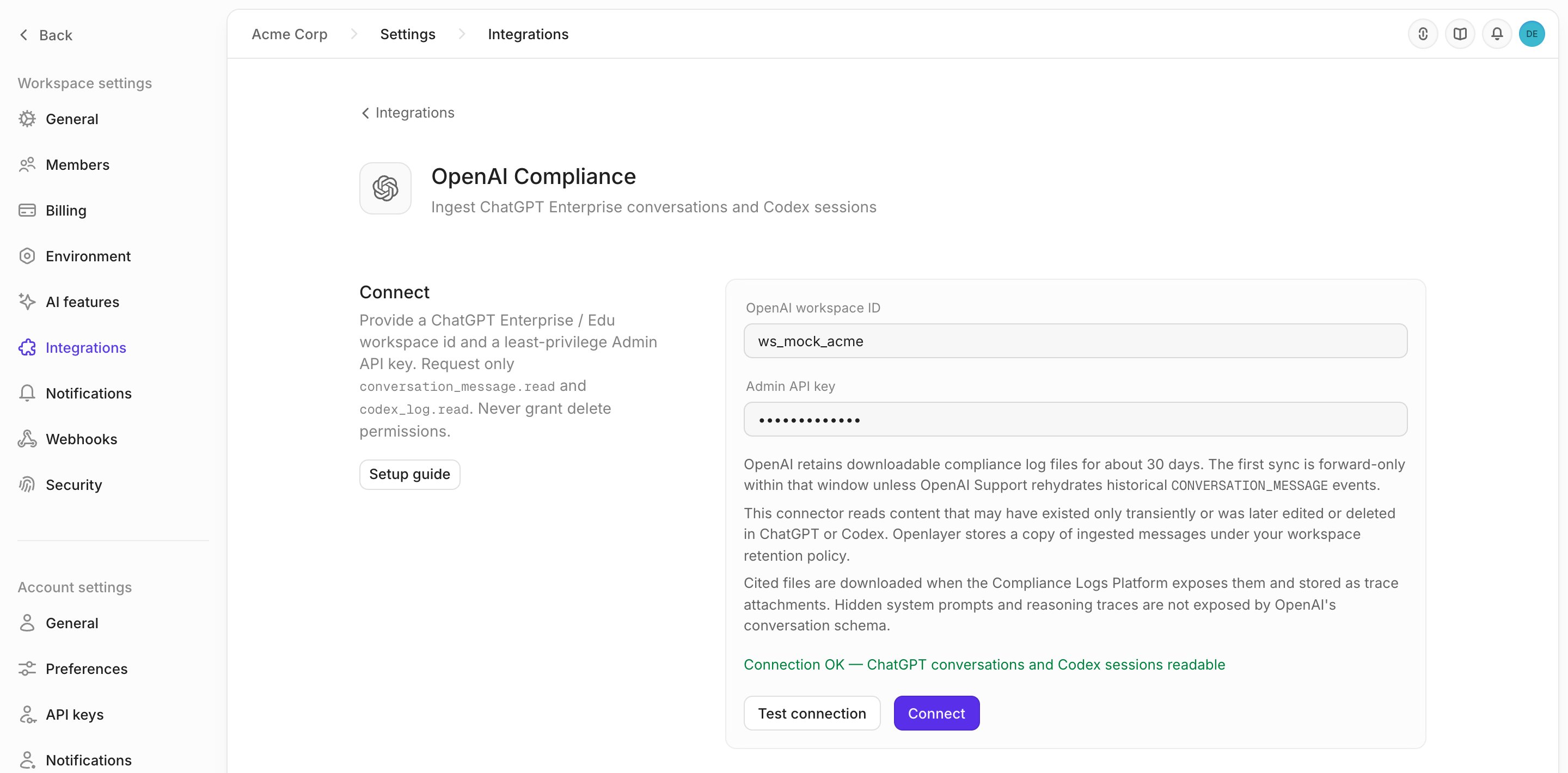Image resolution: width=1568 pixels, height=773 pixels.
Task: Click the workspace Notifications bell icon in sidebar
Action: click(27, 392)
